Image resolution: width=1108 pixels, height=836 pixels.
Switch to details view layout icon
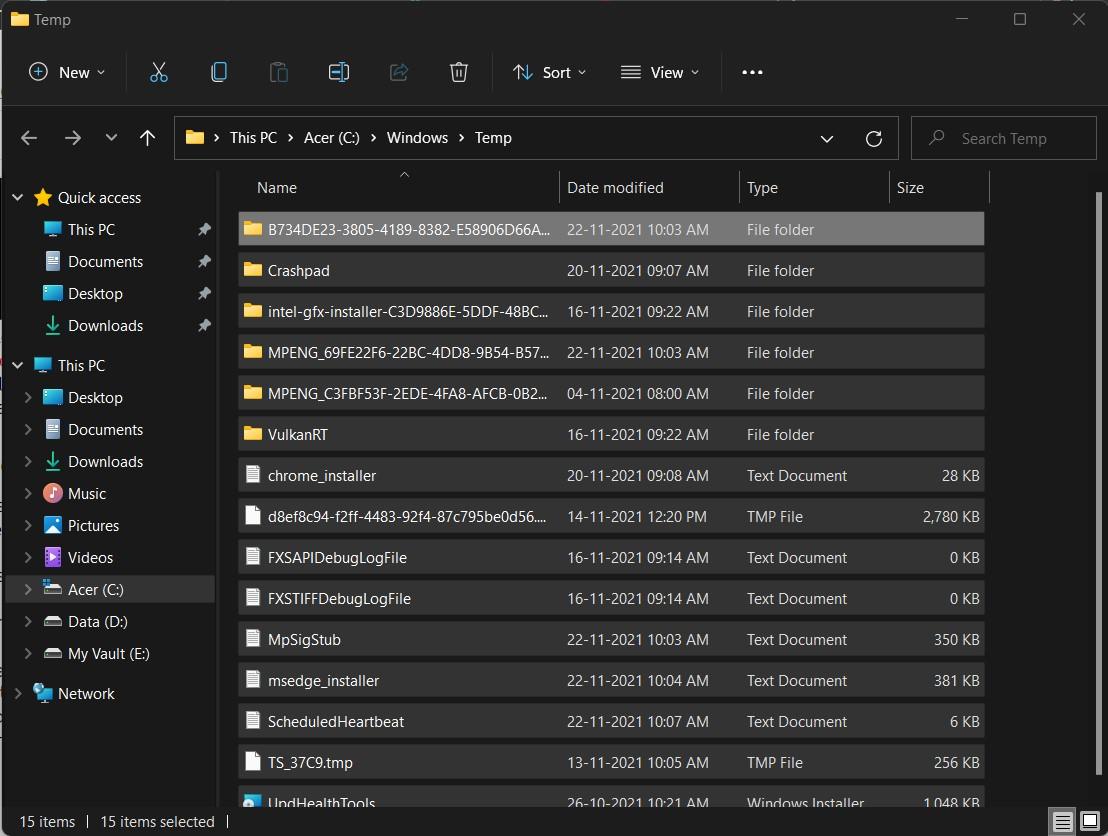(1063, 822)
